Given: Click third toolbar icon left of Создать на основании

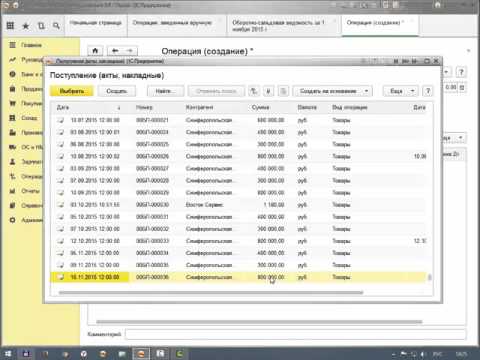Looking at the screenshot, I should coord(283,91).
